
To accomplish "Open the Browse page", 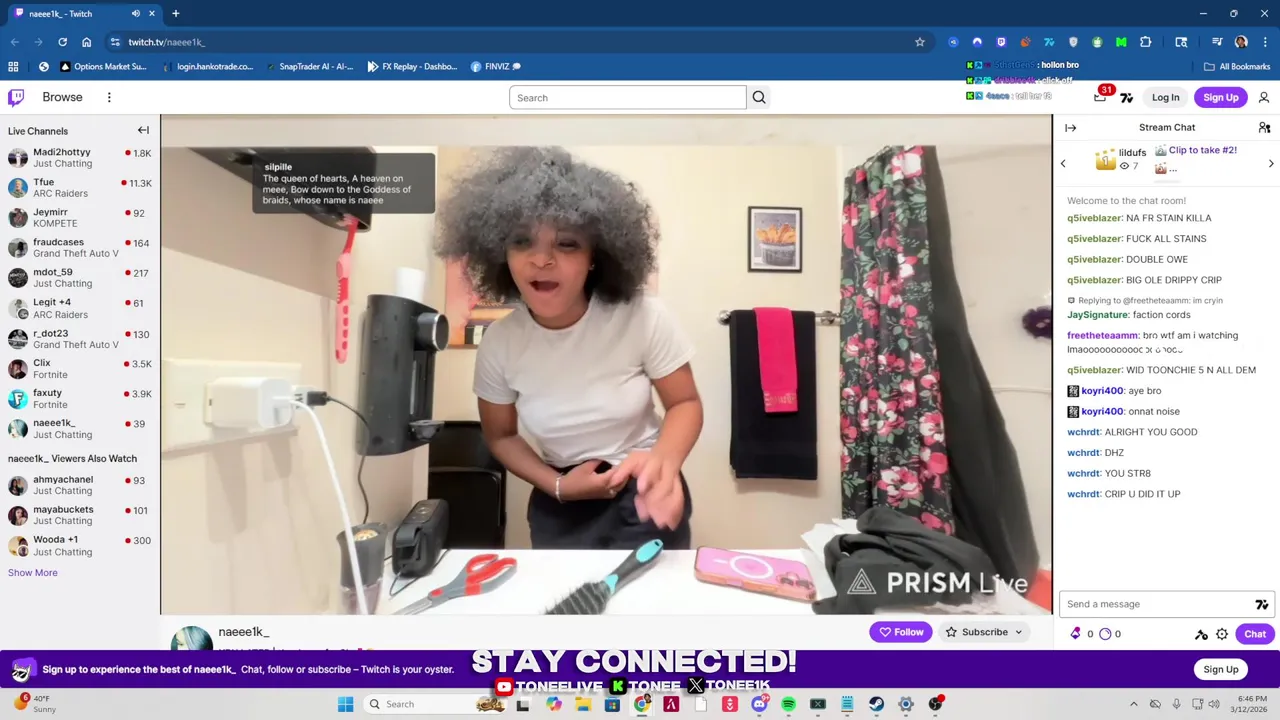I will 62,97.
